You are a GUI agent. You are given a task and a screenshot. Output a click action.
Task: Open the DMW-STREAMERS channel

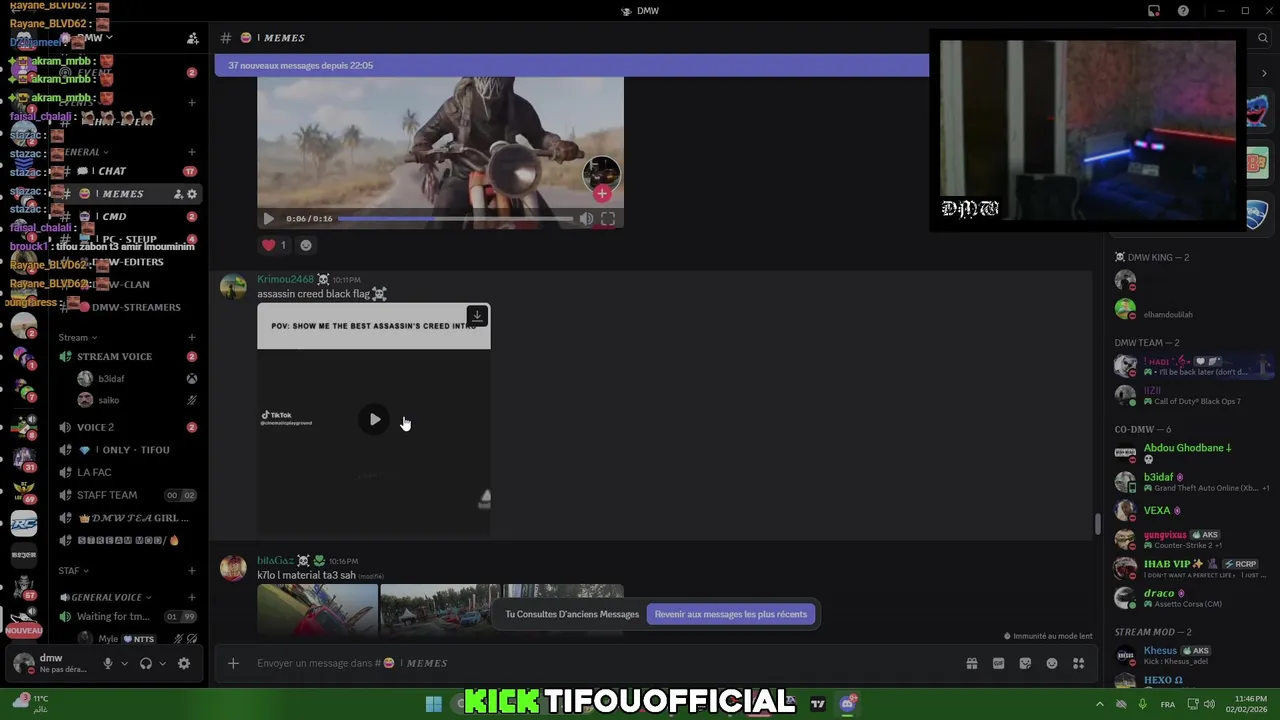[128, 307]
